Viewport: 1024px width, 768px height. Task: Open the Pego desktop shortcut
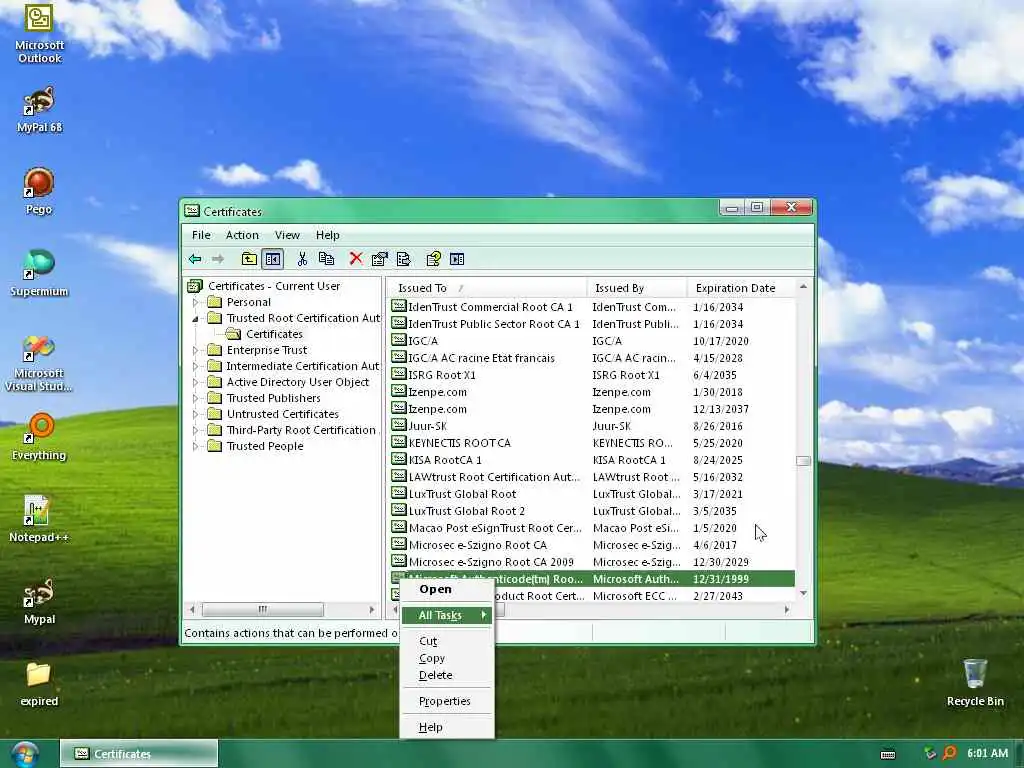pos(39,191)
